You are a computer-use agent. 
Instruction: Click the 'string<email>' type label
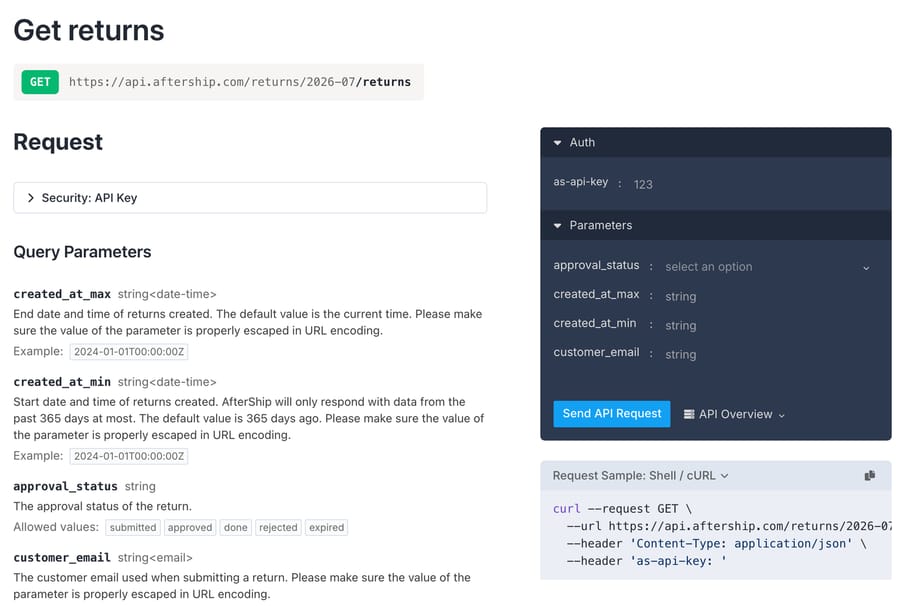155,558
